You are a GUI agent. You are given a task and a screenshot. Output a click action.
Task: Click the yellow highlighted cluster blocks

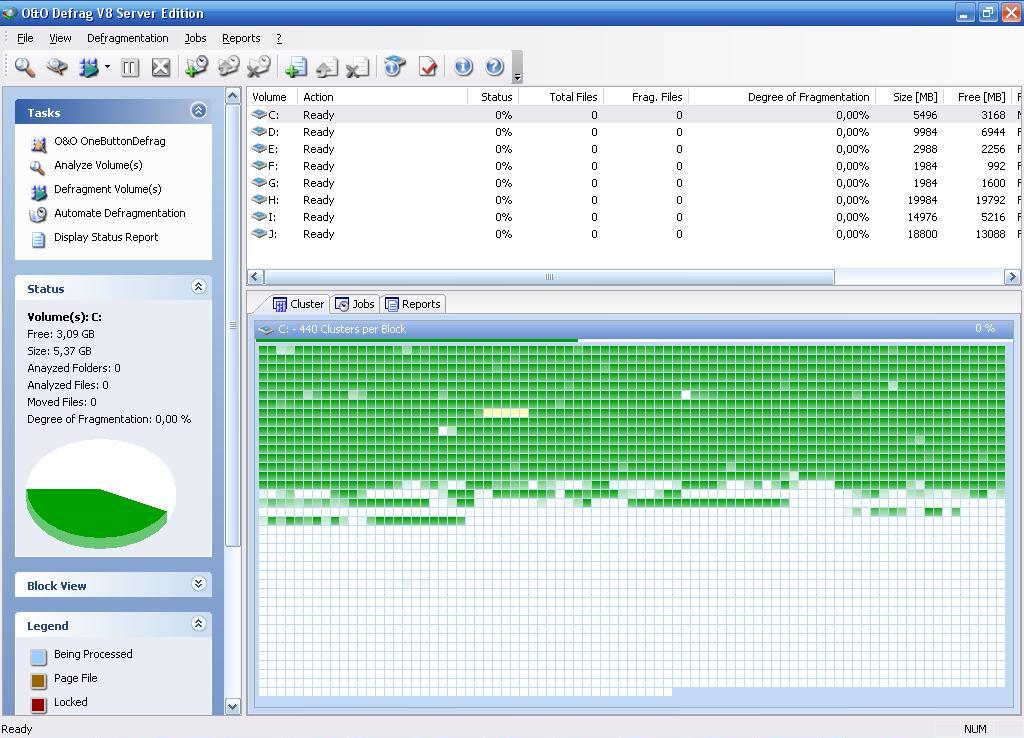[x=505, y=413]
